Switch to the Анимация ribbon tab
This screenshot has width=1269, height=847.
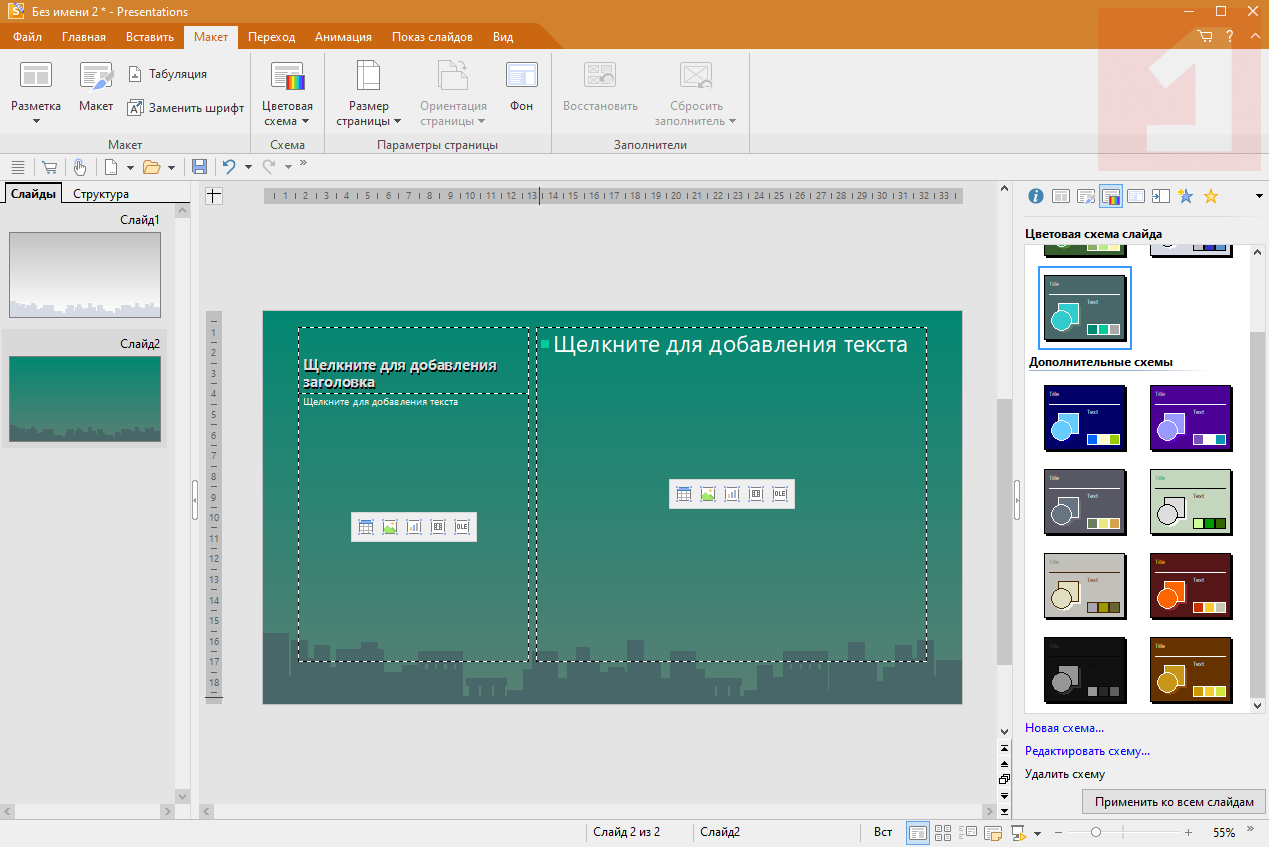coord(343,37)
